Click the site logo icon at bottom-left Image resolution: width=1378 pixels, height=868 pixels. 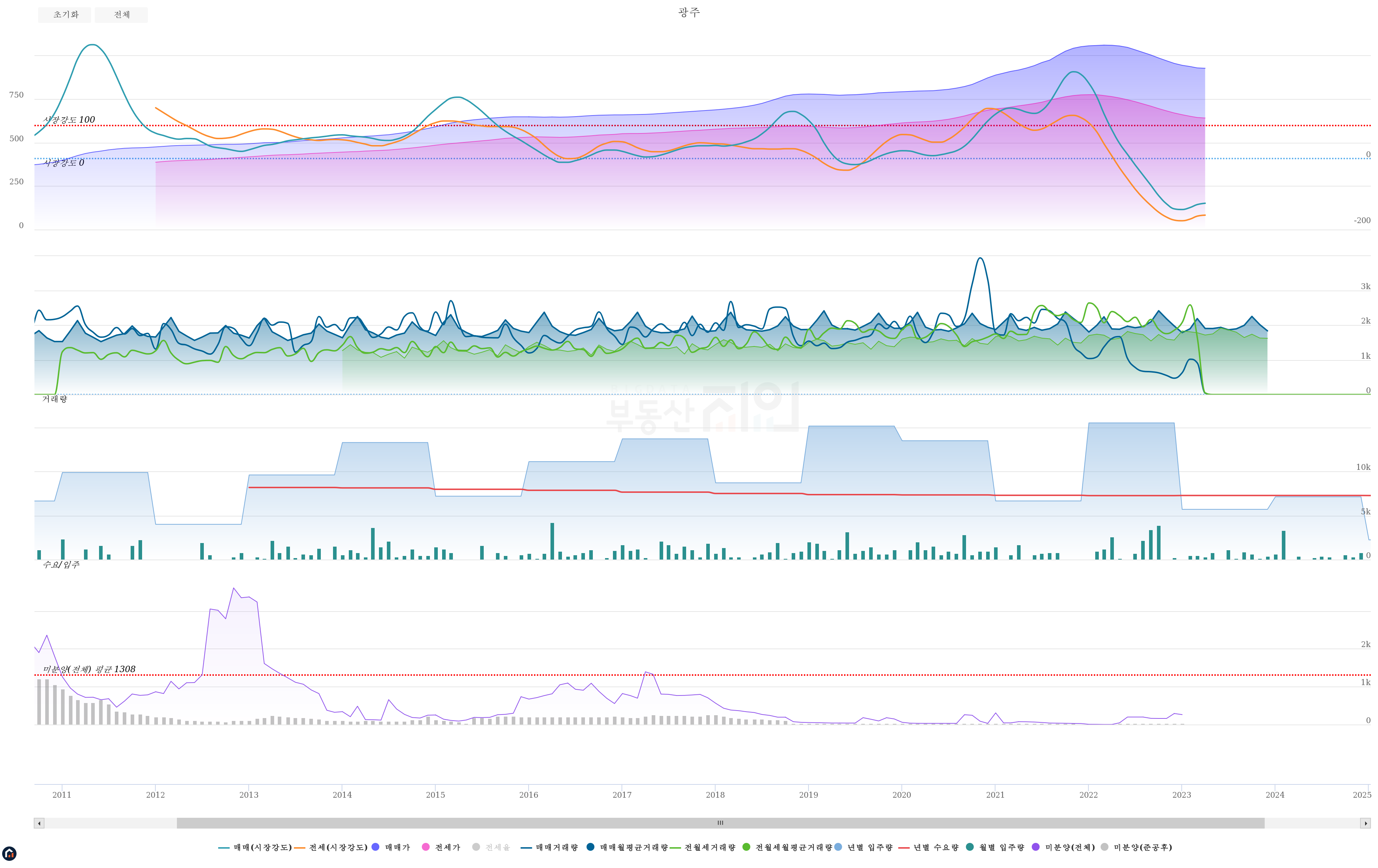9,854
